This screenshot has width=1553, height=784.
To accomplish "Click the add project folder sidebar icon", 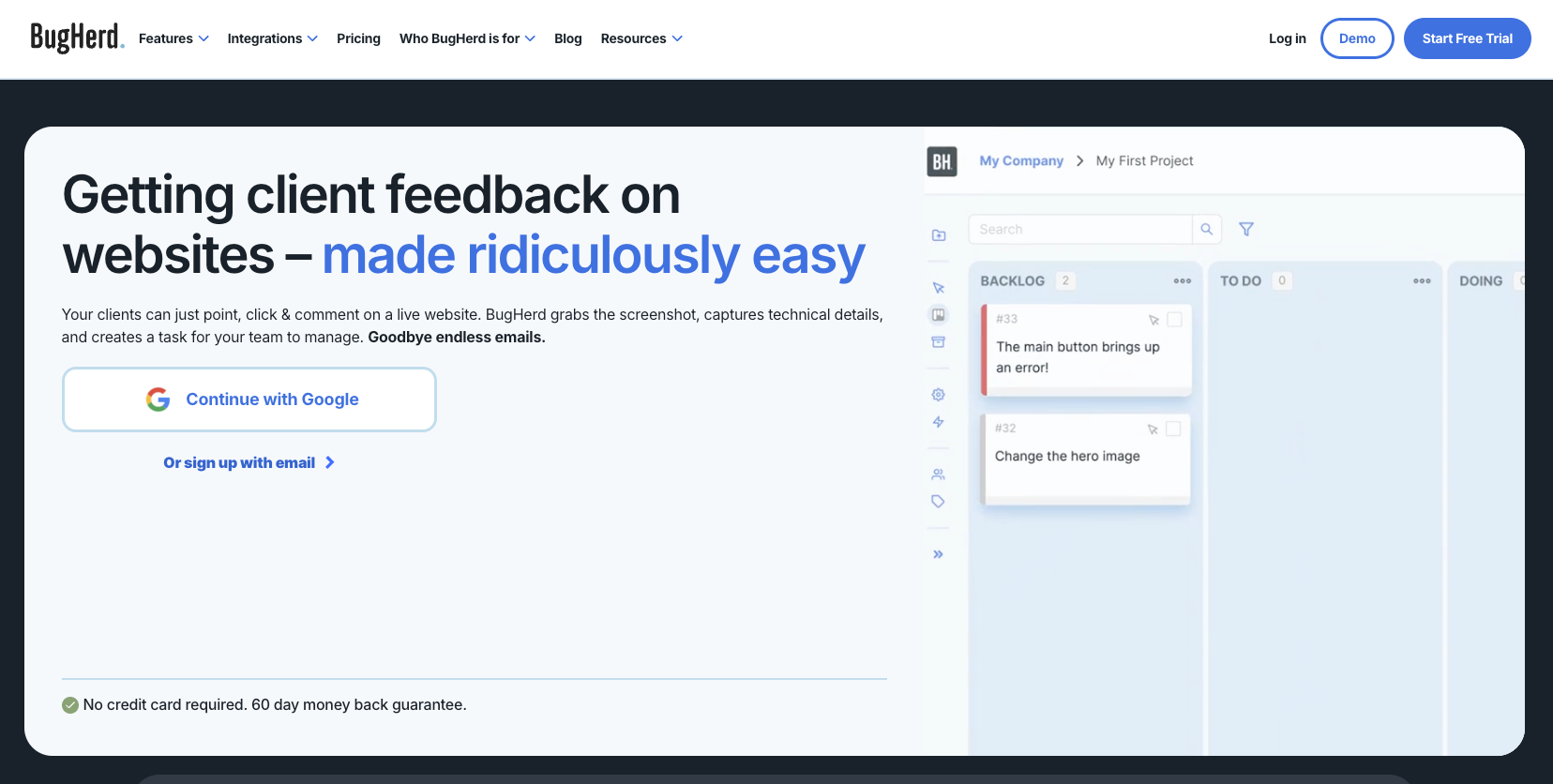I will coord(939,235).
